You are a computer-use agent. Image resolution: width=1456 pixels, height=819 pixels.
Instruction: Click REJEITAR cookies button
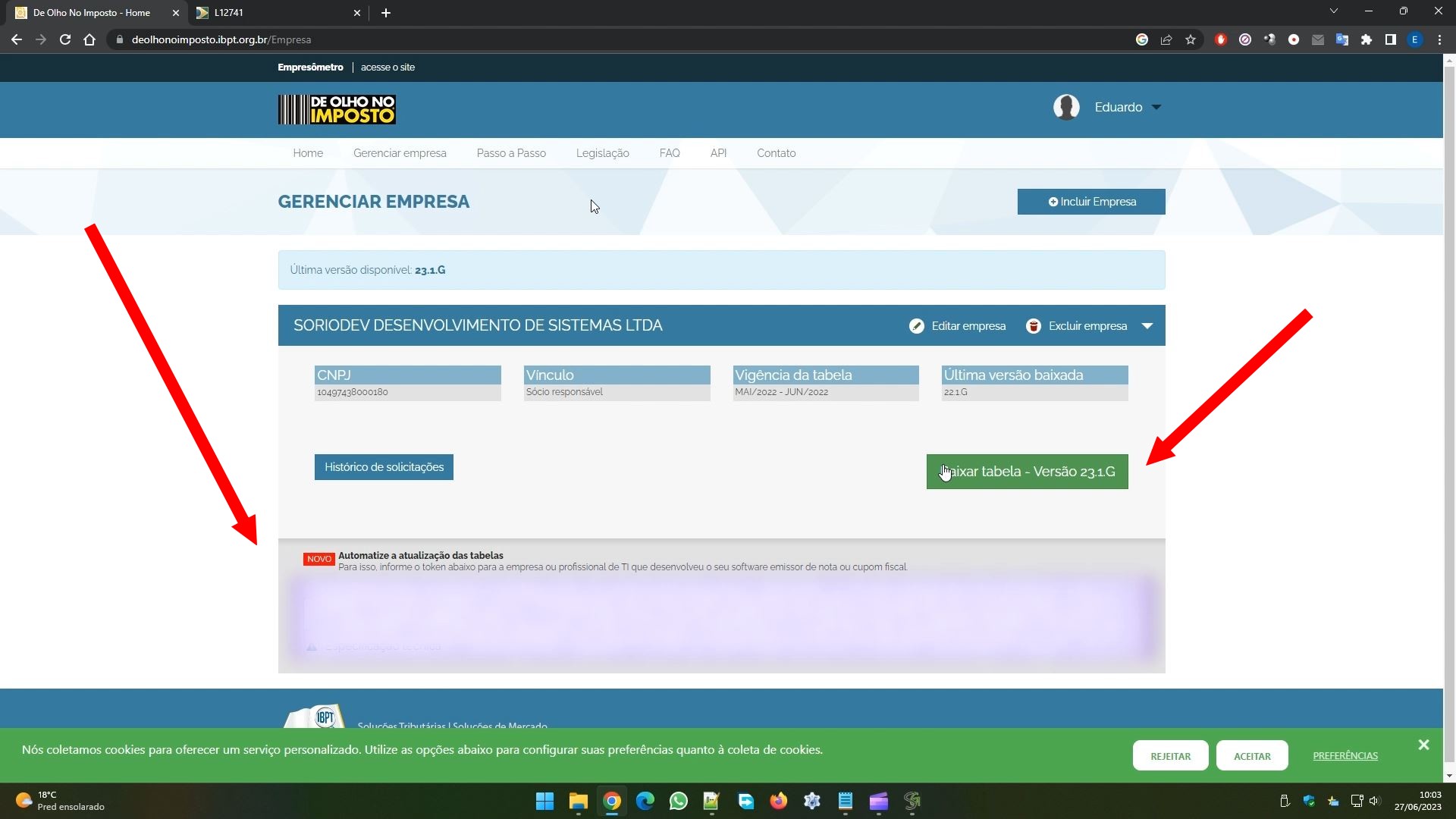tap(1170, 756)
